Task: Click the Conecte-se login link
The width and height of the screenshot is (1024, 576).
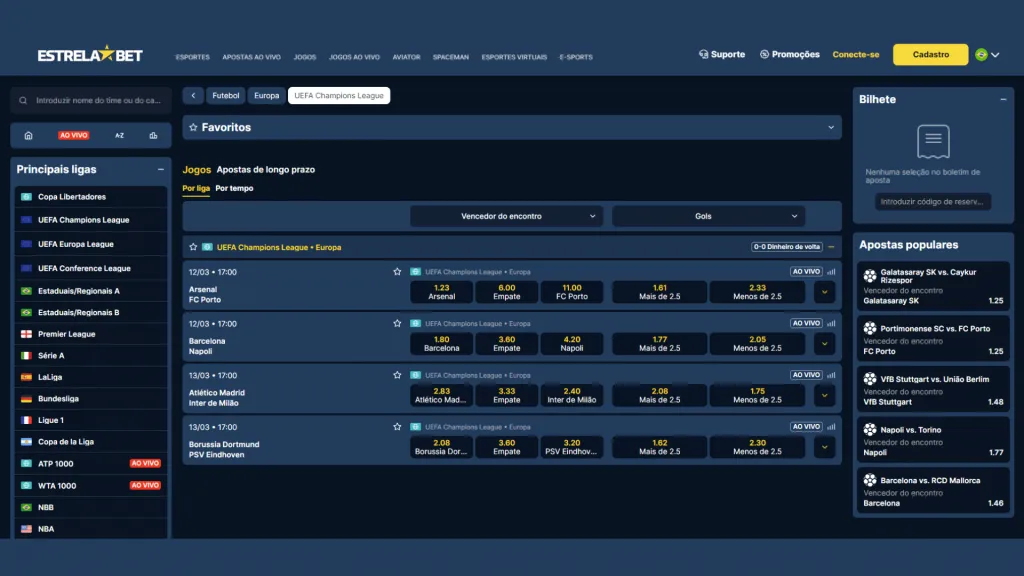Action: [x=856, y=55]
